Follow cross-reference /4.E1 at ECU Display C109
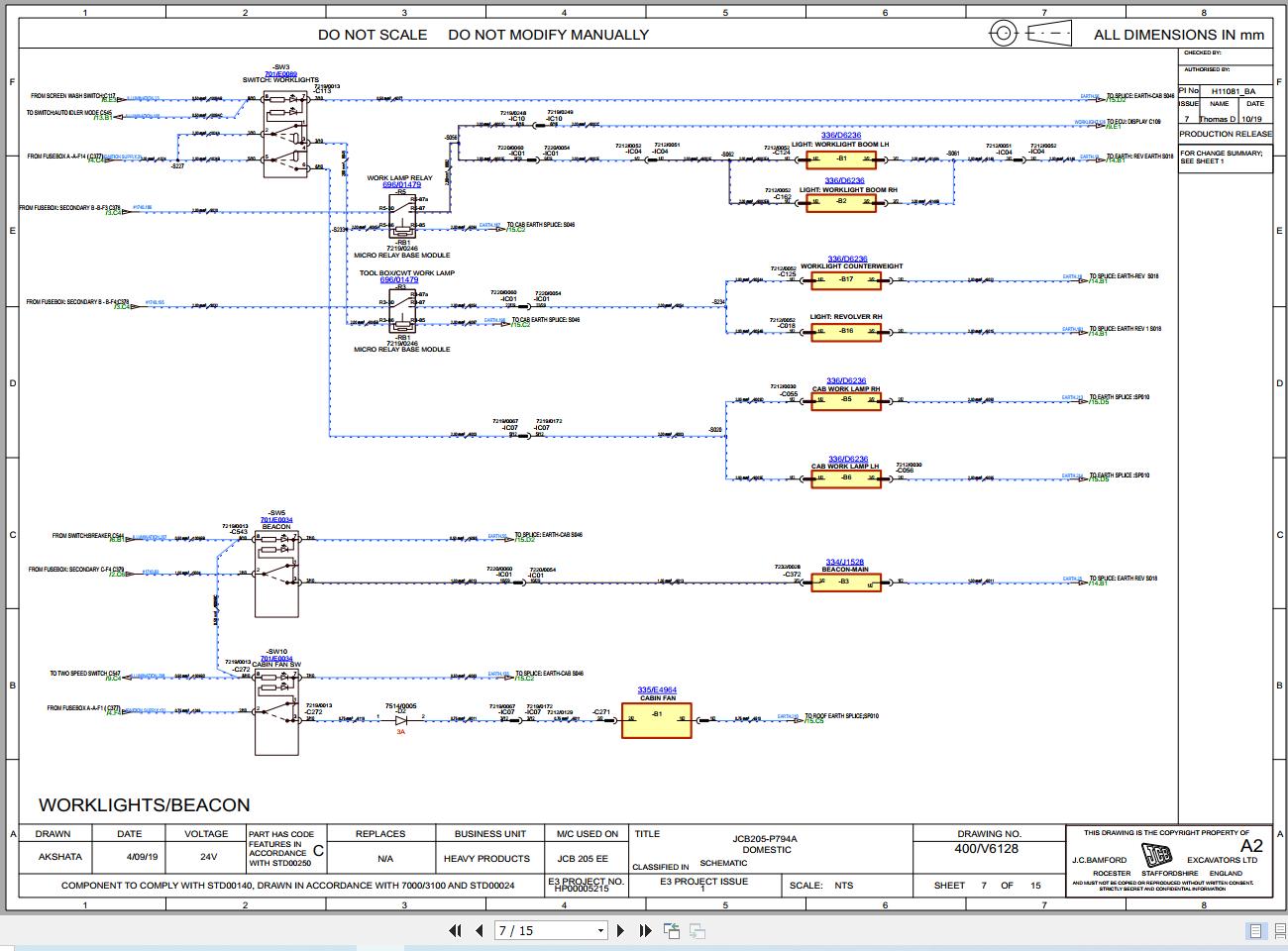The image size is (1288, 951). (x=1112, y=126)
